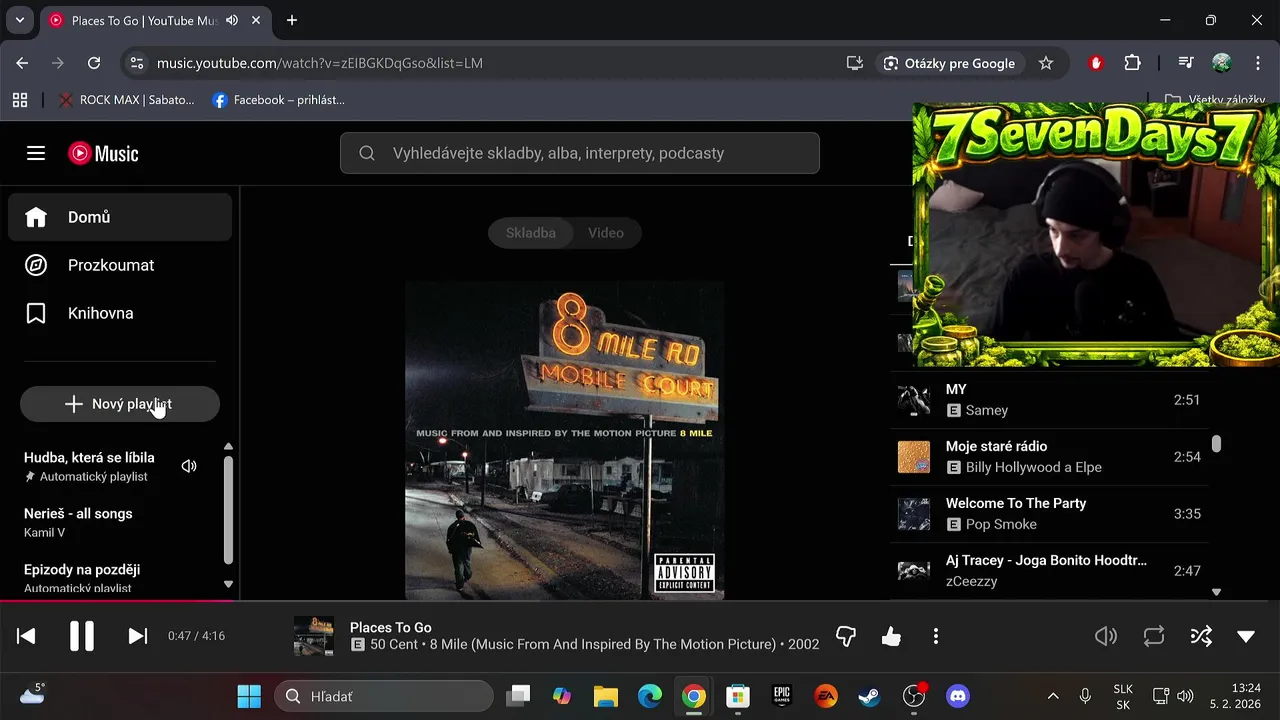The height and width of the screenshot is (720, 1280).
Task: Create a new playlist with Nový playlist
Action: coord(120,404)
